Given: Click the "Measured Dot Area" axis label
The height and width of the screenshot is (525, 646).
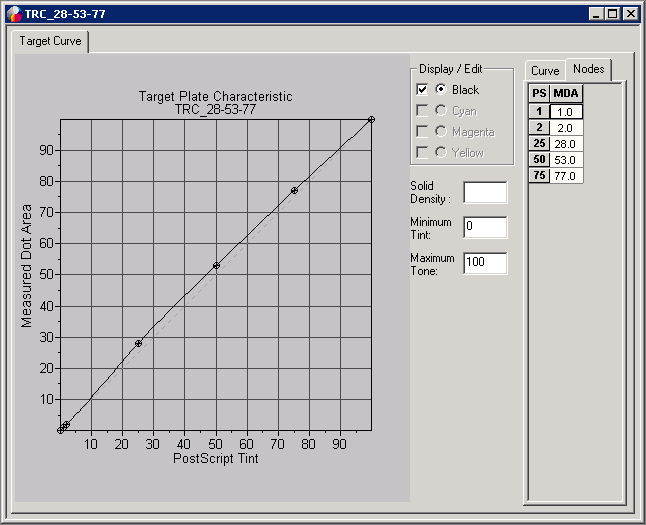Looking at the screenshot, I should coord(26,266).
